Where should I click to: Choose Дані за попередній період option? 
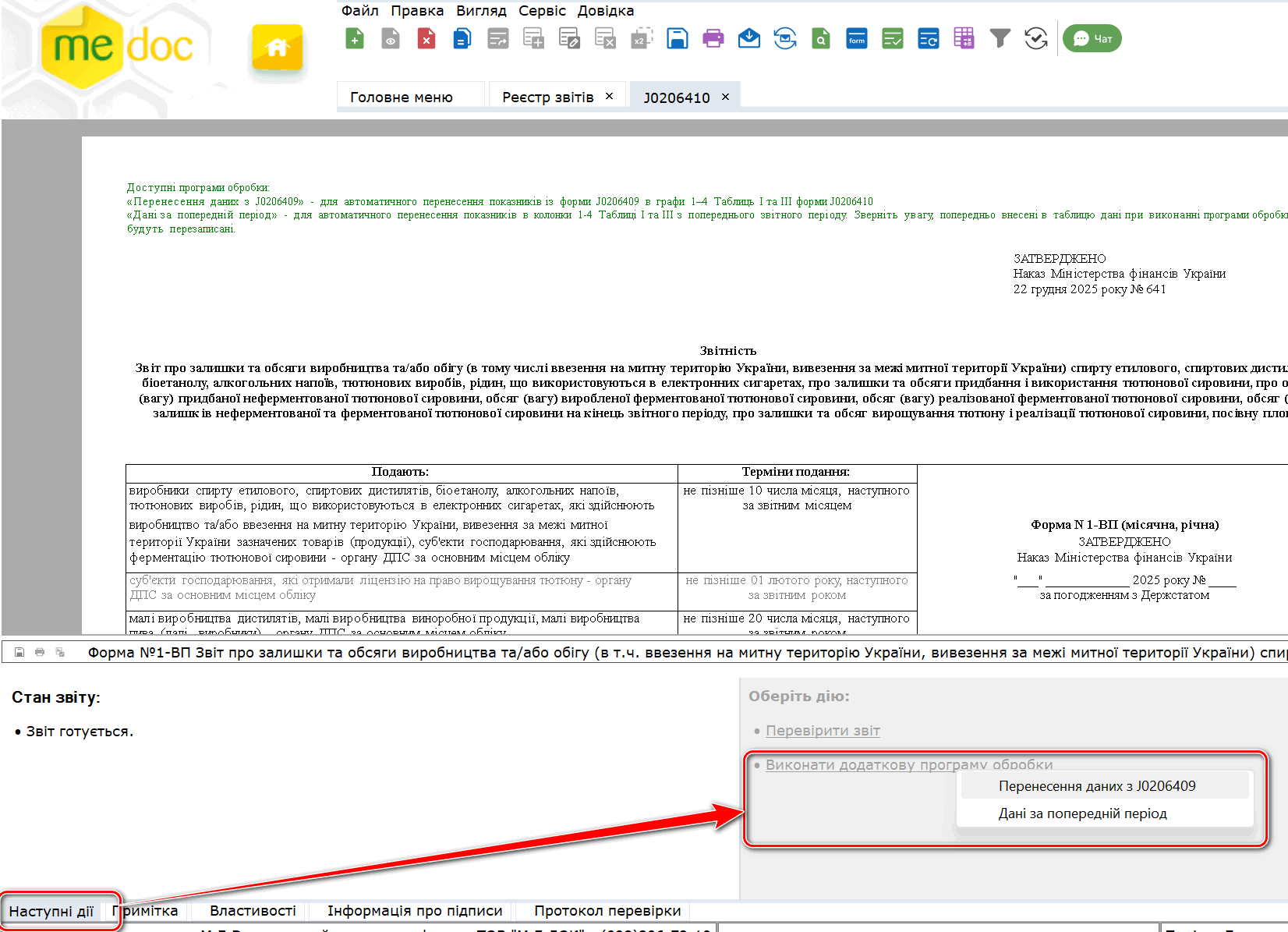click(x=1082, y=813)
